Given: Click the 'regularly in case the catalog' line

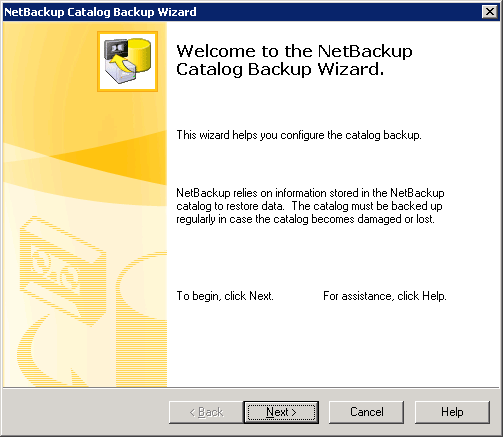Looking at the screenshot, I should click(305, 219).
